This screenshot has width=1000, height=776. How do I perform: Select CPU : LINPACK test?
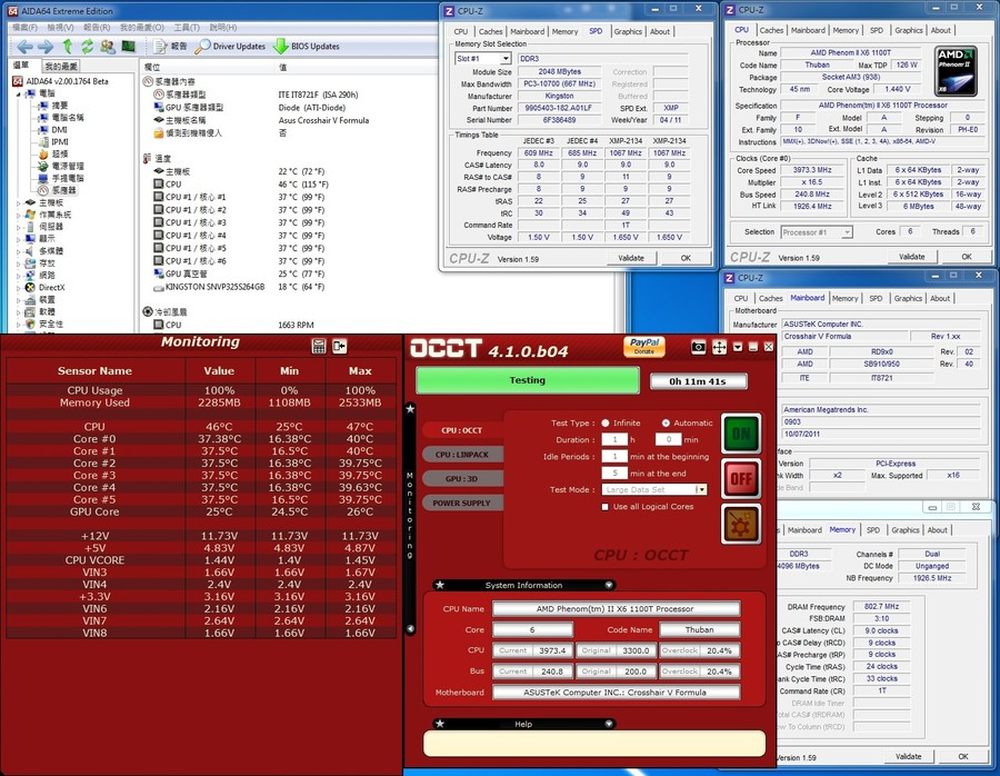pyautogui.click(x=462, y=455)
